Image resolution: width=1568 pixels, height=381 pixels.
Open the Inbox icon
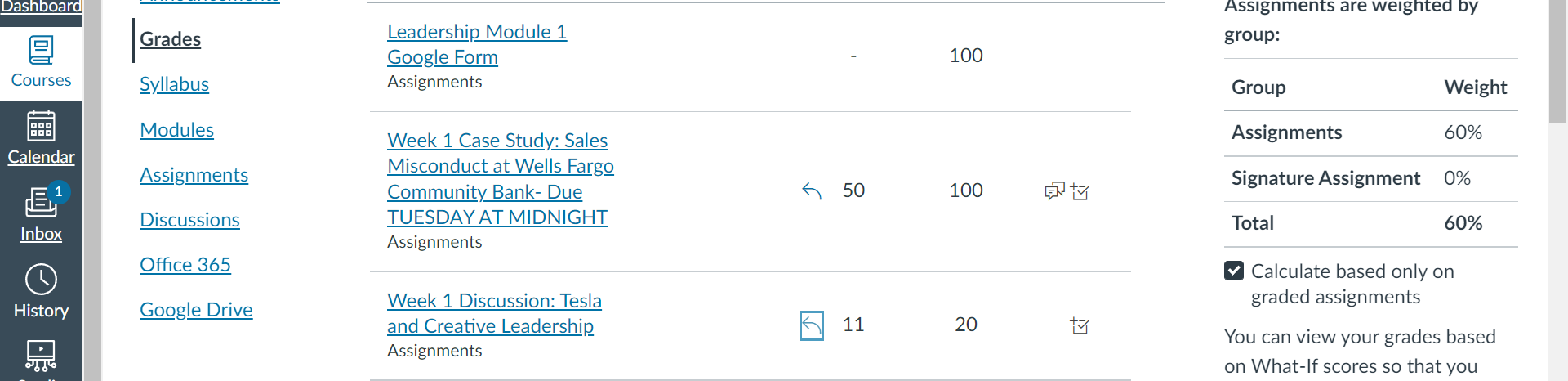(x=41, y=202)
